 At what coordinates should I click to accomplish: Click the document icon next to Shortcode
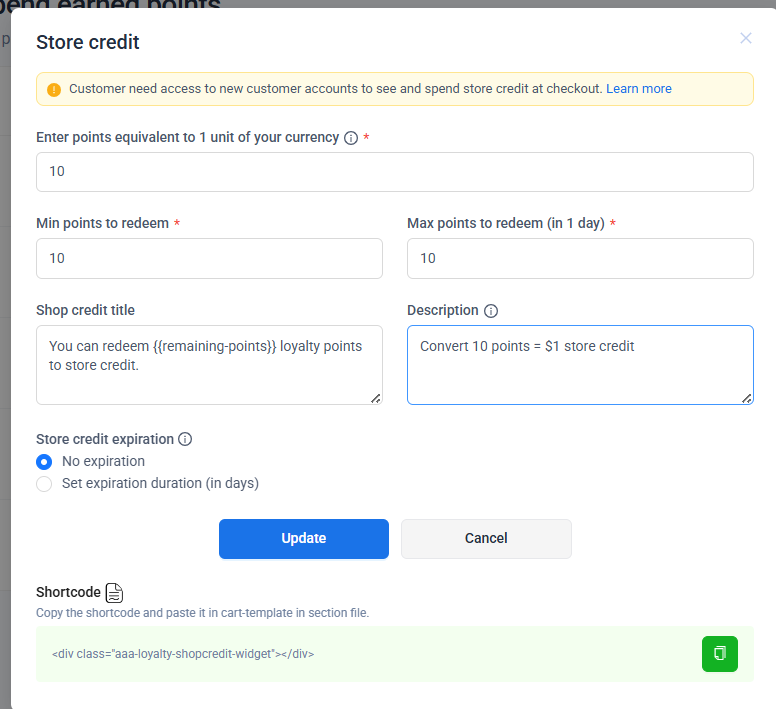click(x=114, y=592)
